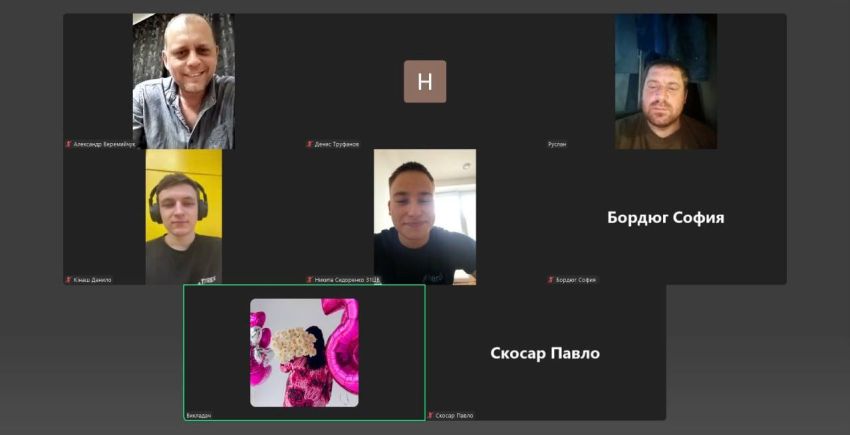Click muted mic icon beside Никита Сидоренко

(x=310, y=280)
